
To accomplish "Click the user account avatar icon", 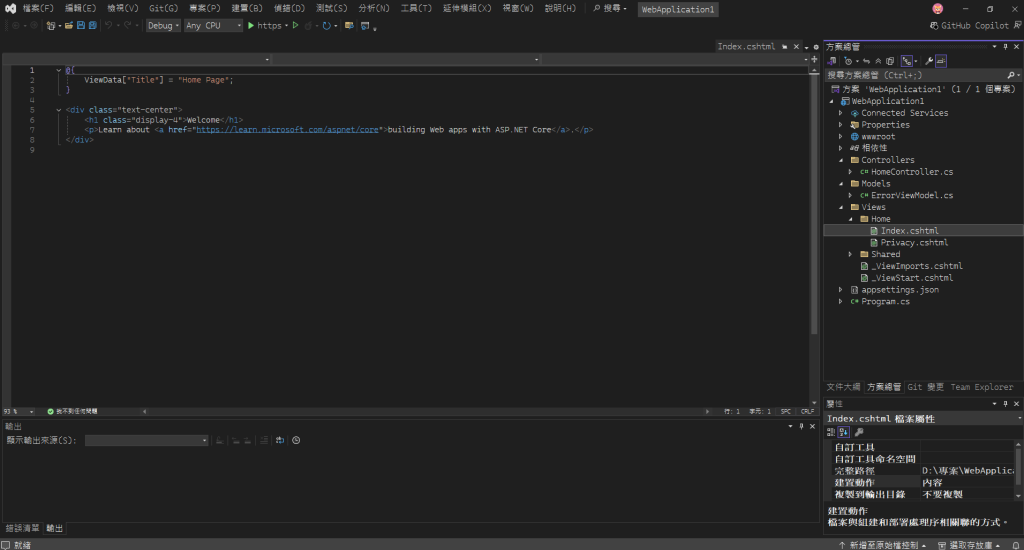I will pyautogui.click(x=938, y=8).
